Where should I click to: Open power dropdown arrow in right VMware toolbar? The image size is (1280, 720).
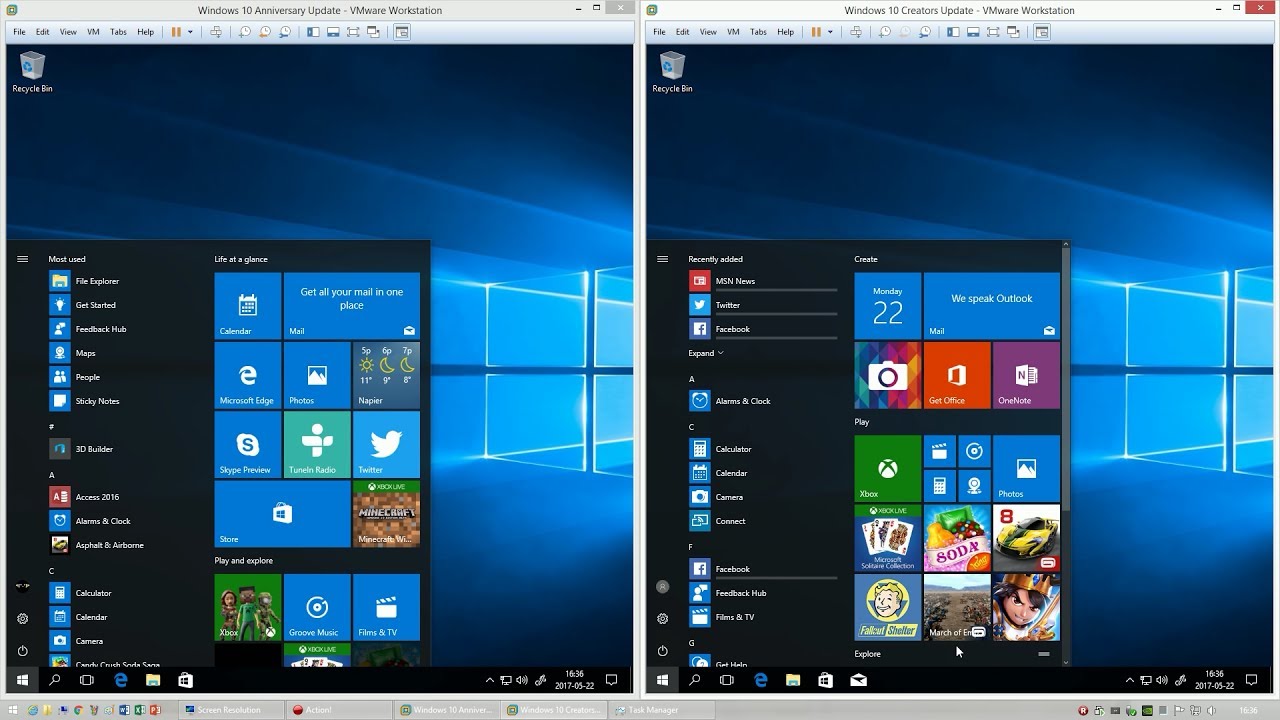coord(830,32)
